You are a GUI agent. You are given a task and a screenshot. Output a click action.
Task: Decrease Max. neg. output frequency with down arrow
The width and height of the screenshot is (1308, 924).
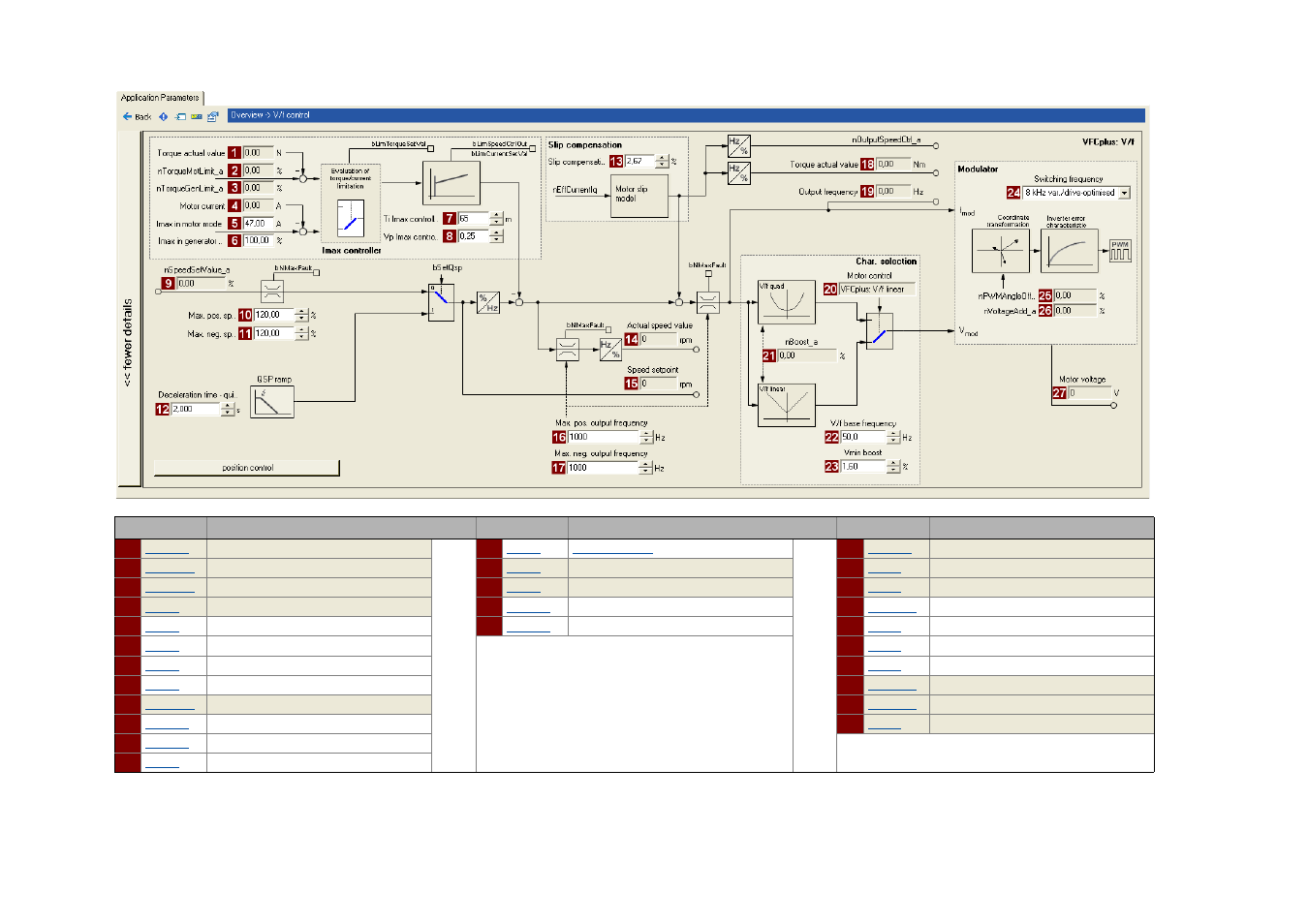pyautogui.click(x=646, y=471)
